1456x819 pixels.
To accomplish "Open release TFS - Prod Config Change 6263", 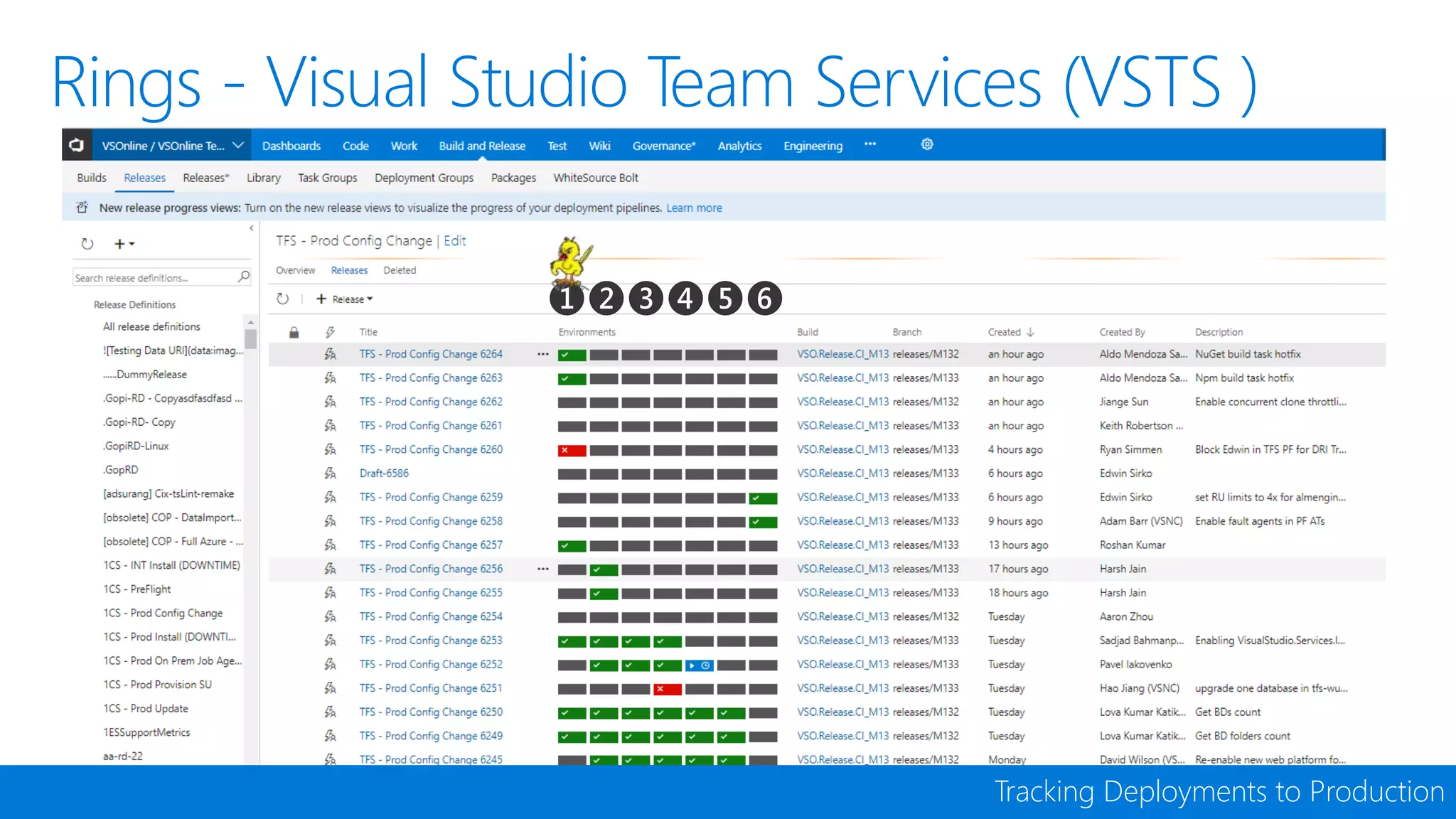I will pos(431,378).
